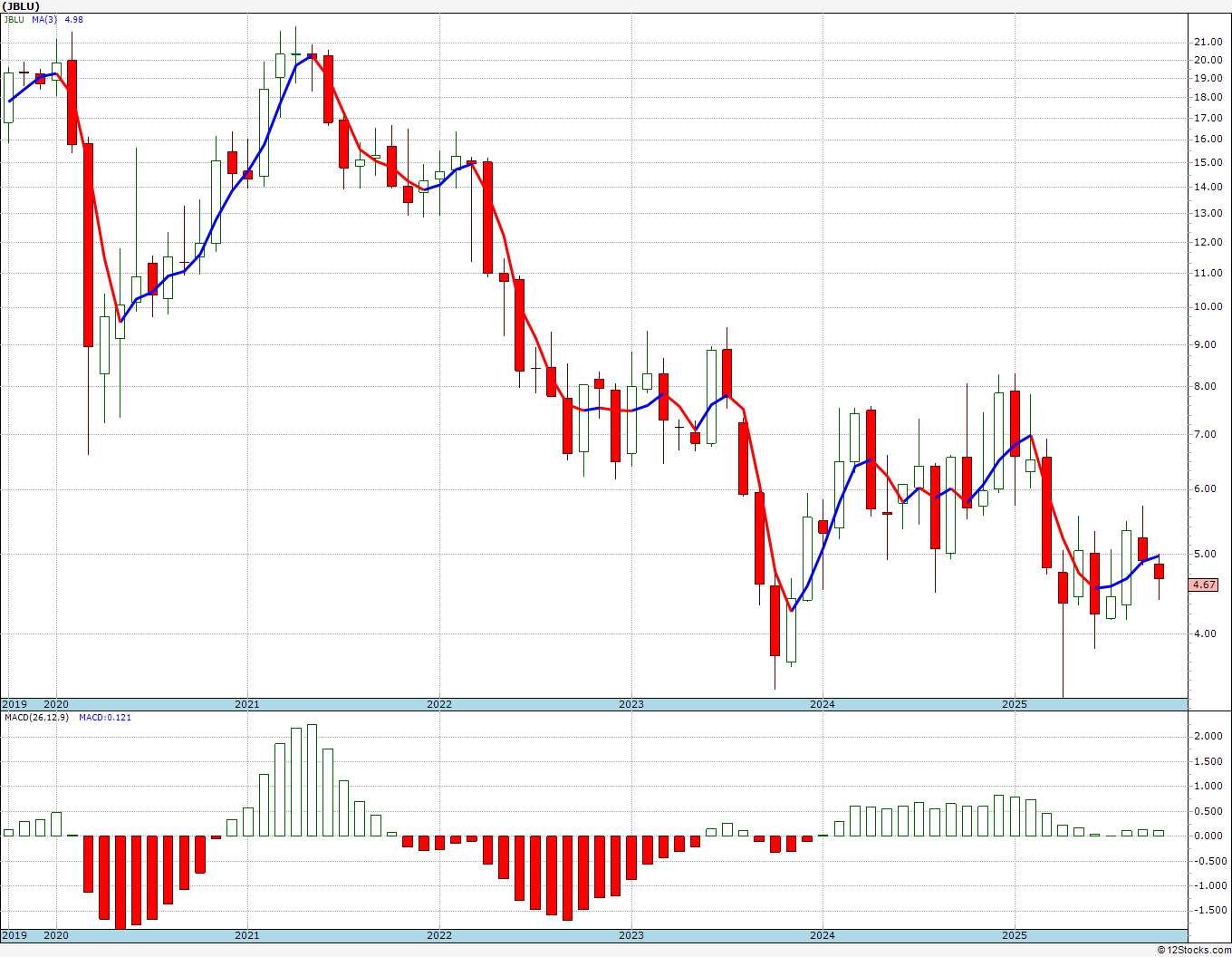Click the 12.00 price axis label
The height and width of the screenshot is (957, 1232).
coord(1207,243)
